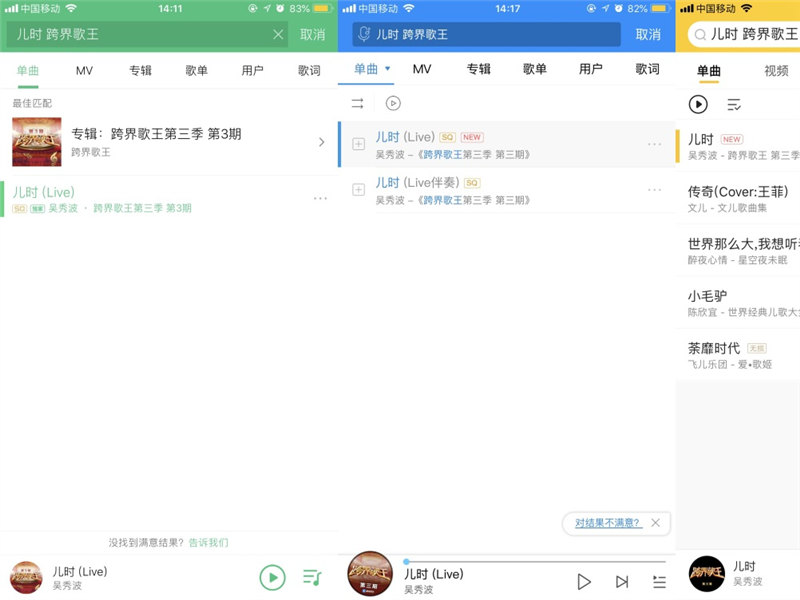Dismiss the 对结果不满意 bubble

point(656,522)
